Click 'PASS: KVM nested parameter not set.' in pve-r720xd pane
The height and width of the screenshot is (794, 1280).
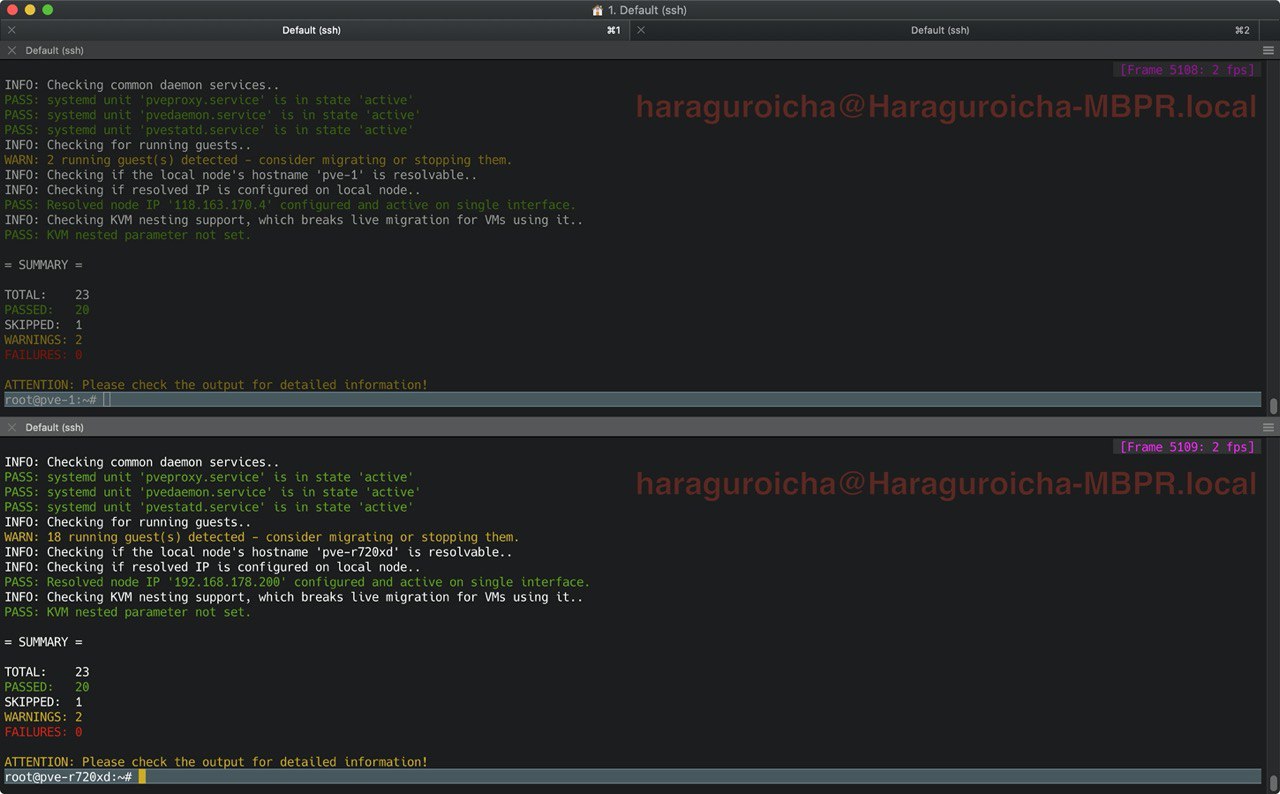(128, 612)
